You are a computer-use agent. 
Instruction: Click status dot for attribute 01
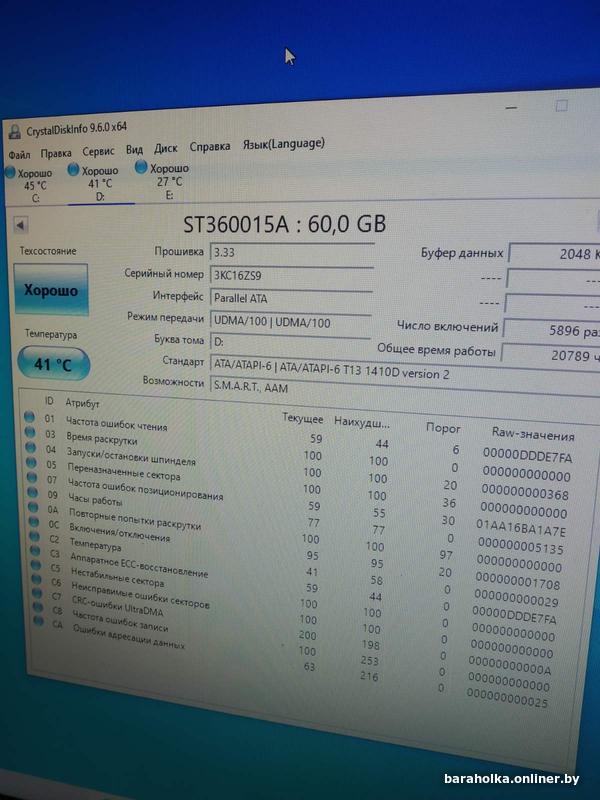(30, 417)
